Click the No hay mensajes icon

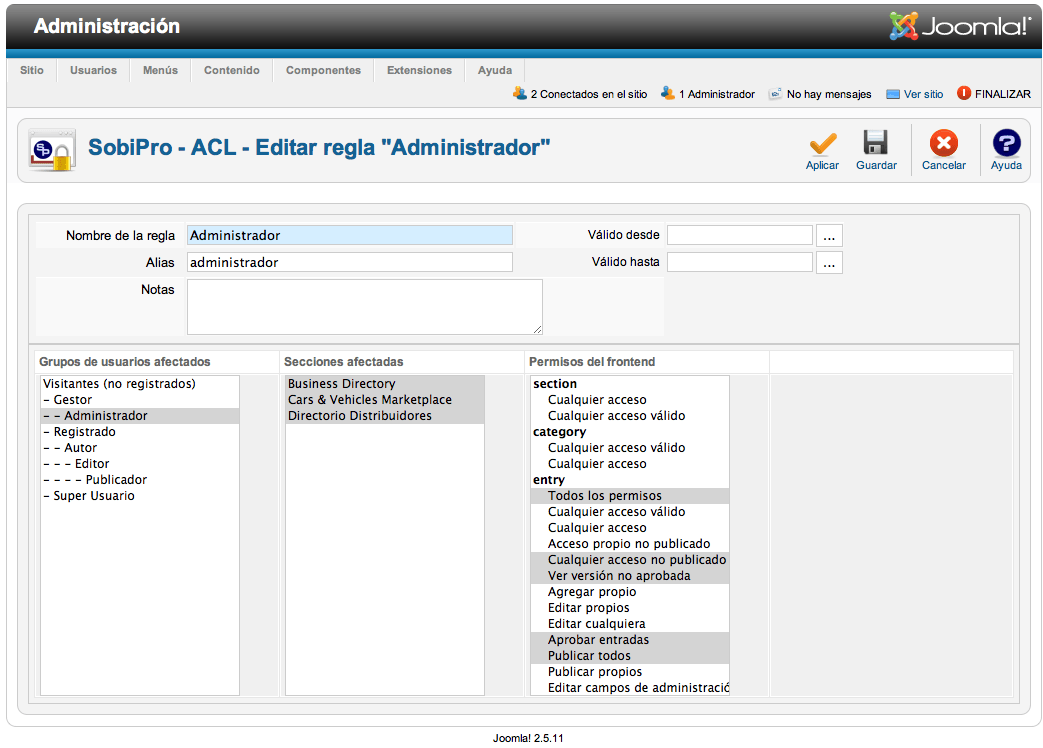[775, 94]
